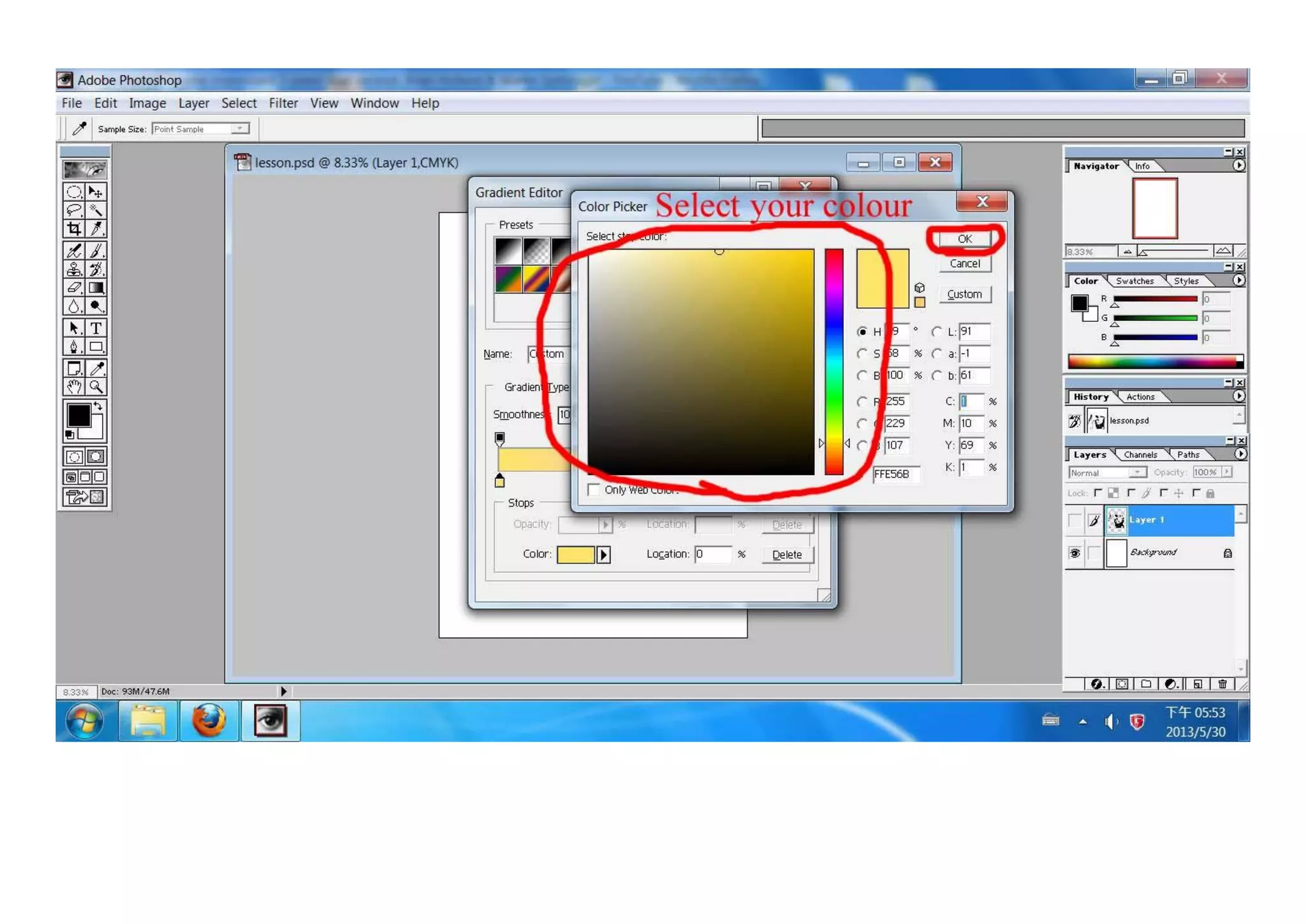Select the R red radio button
The height and width of the screenshot is (924, 1306).
tap(862, 401)
